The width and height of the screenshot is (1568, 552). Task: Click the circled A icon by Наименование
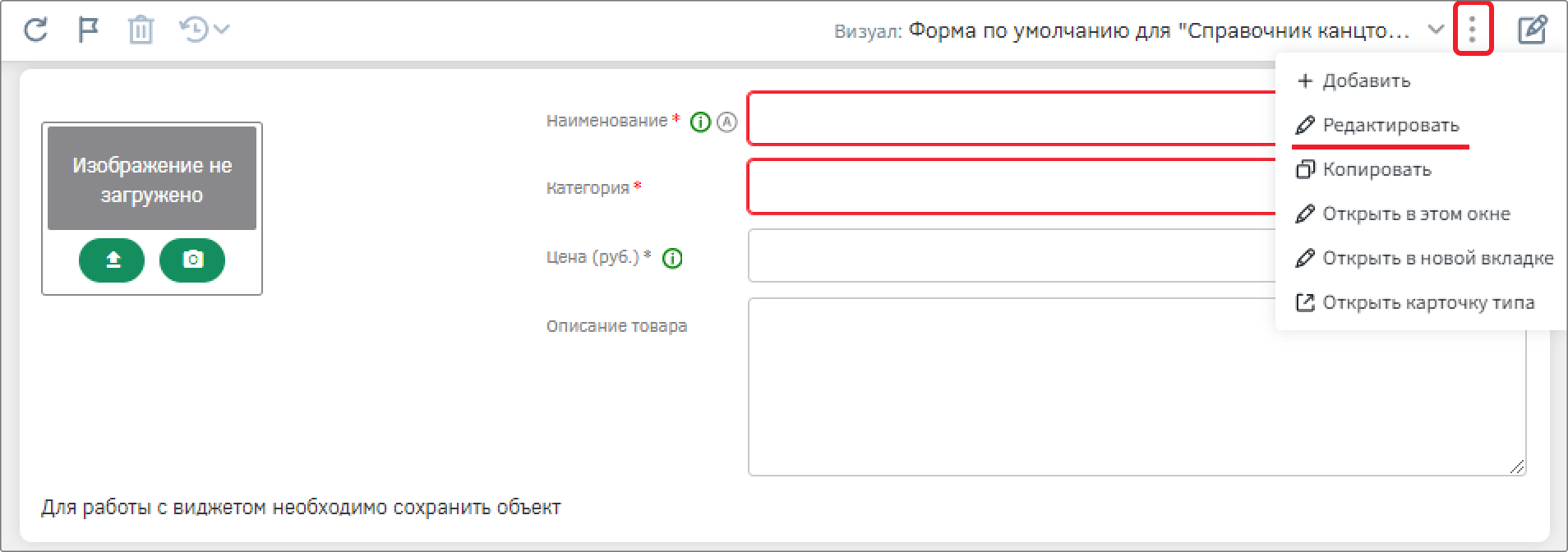click(x=727, y=122)
